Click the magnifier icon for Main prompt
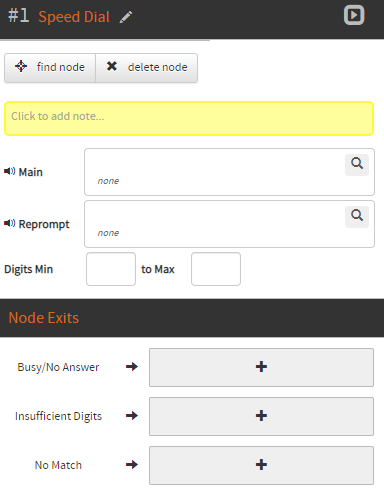The image size is (384, 497). pyautogui.click(x=357, y=165)
